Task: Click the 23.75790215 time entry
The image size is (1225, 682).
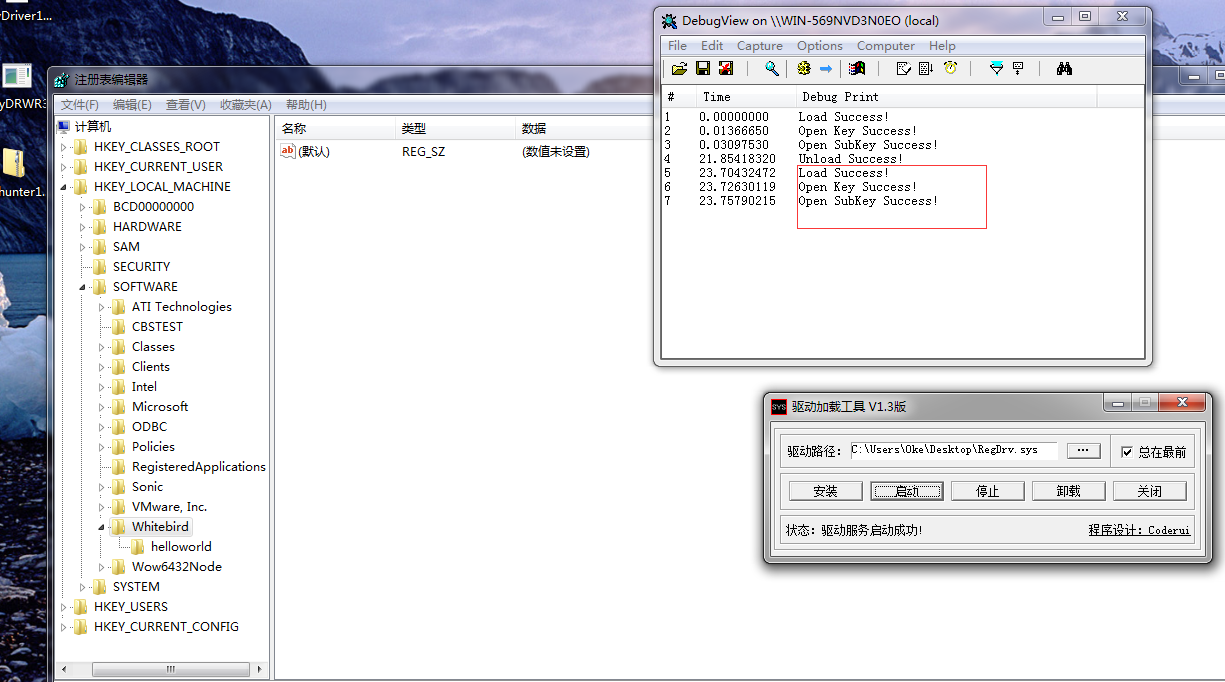Action: tap(737, 201)
